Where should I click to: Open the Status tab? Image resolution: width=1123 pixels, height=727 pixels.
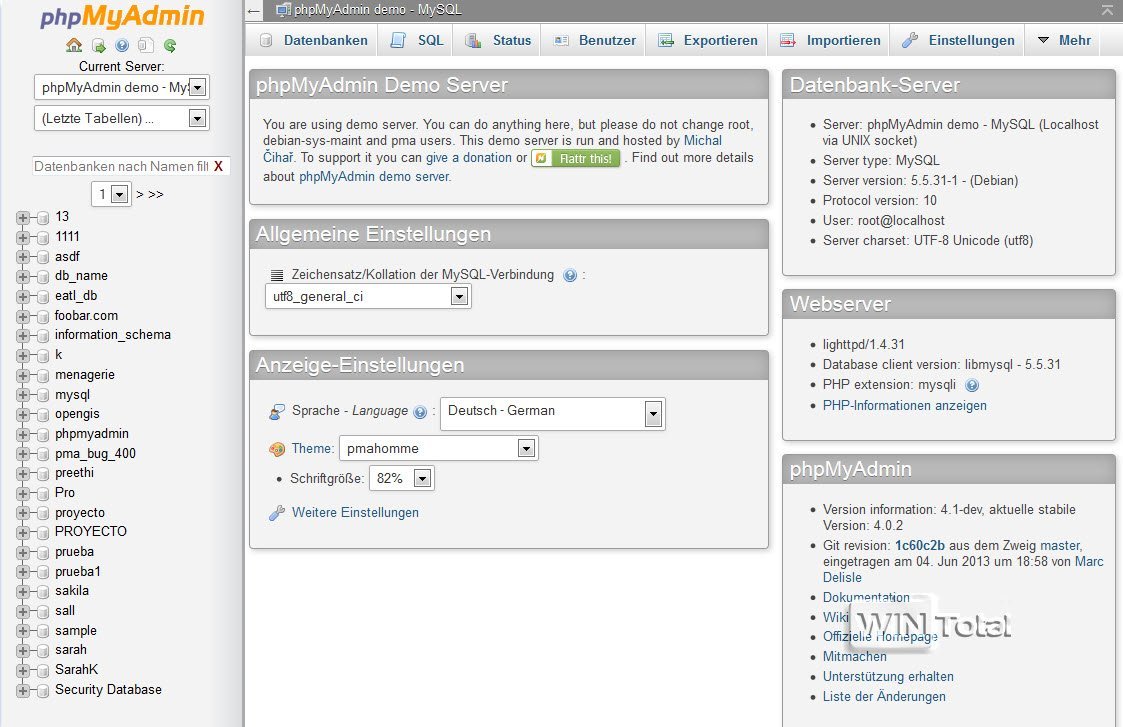click(498, 41)
